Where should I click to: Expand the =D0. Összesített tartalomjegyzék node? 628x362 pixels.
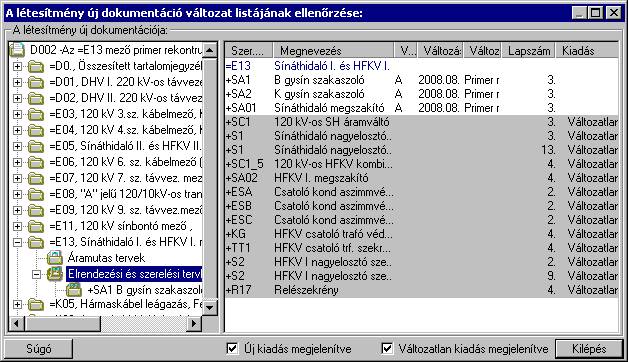(x=17, y=66)
